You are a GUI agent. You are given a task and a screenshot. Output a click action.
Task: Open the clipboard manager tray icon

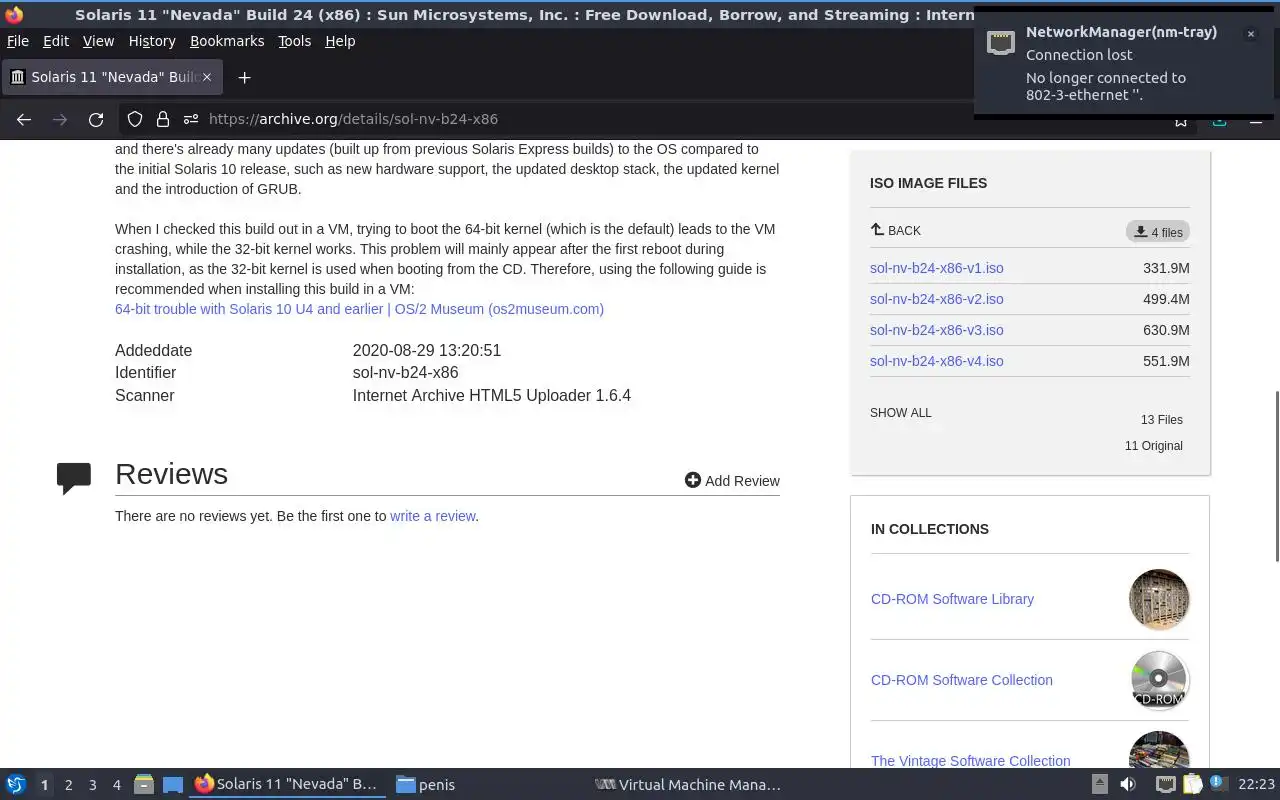tap(1192, 784)
